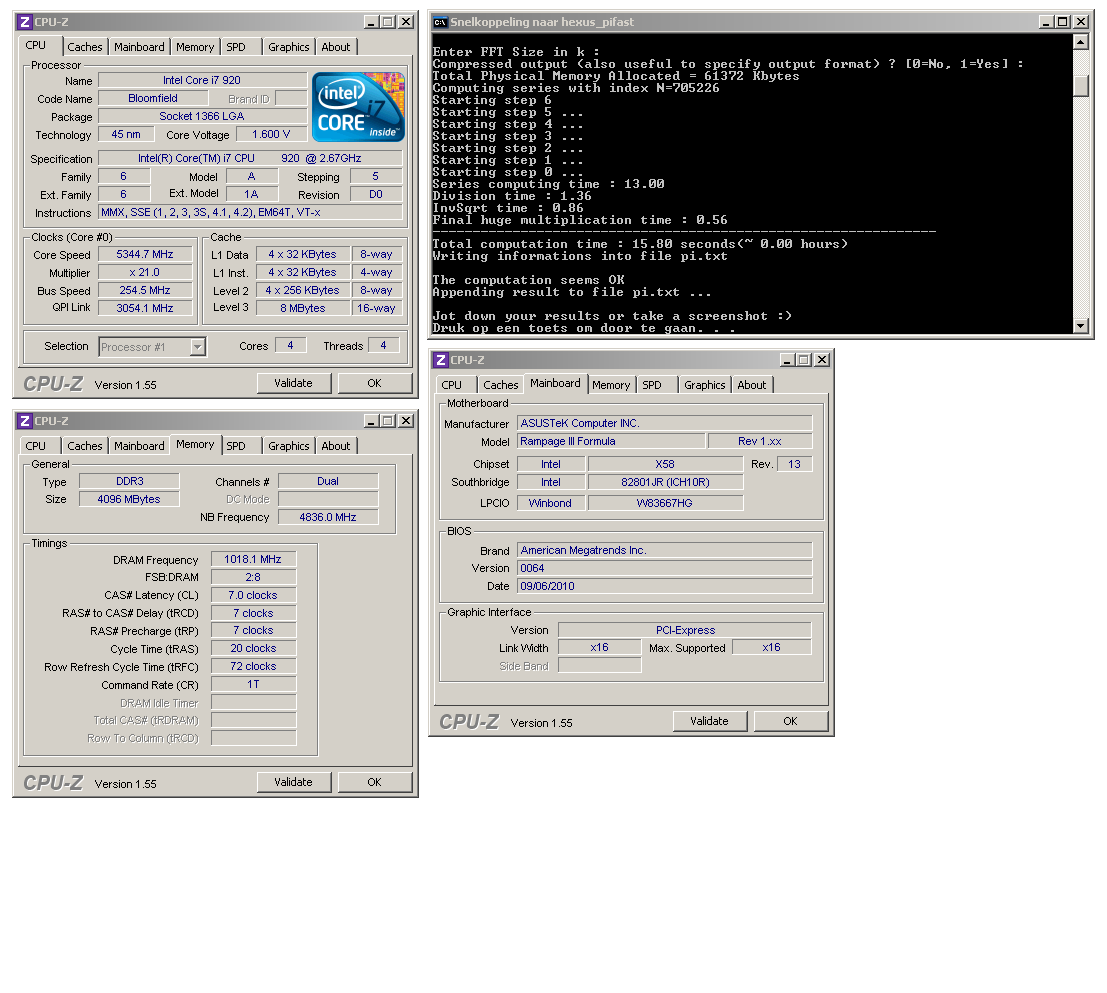Click the CAS# Latency value 7.0 clocks

click(253, 596)
